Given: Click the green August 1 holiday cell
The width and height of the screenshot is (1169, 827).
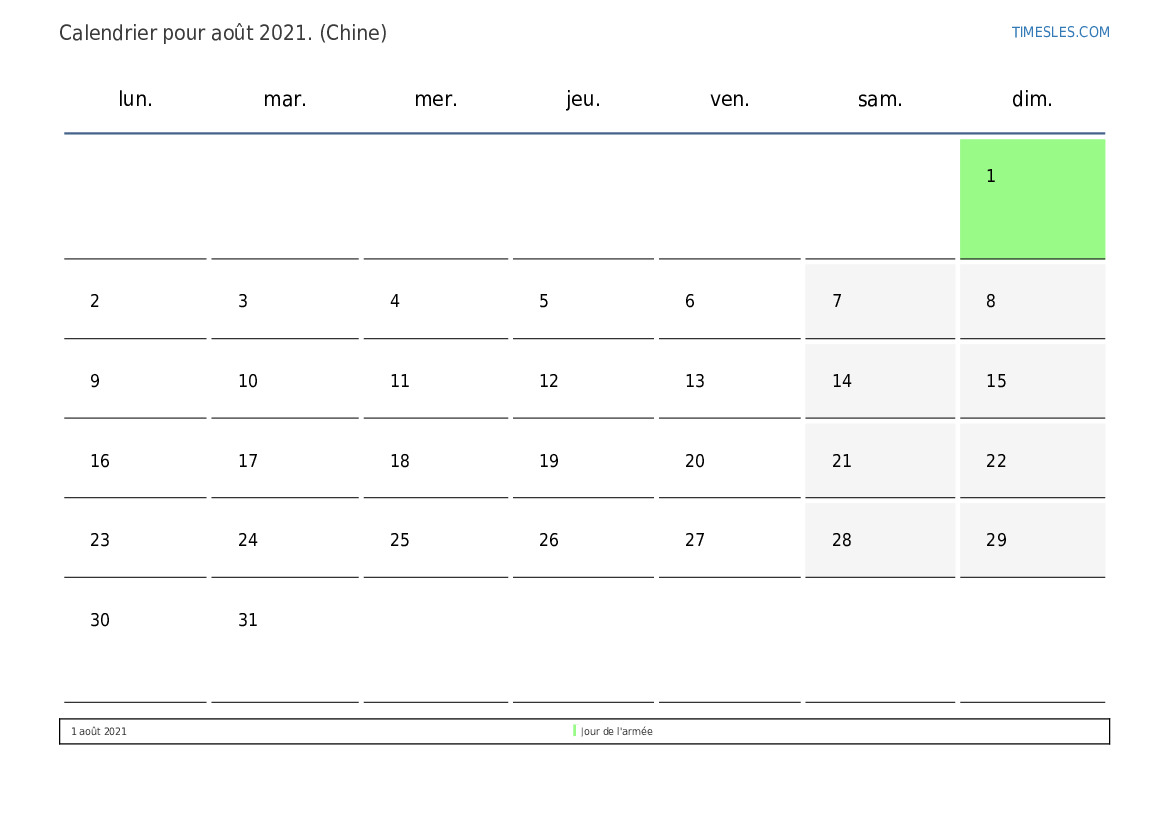Looking at the screenshot, I should [x=1032, y=198].
